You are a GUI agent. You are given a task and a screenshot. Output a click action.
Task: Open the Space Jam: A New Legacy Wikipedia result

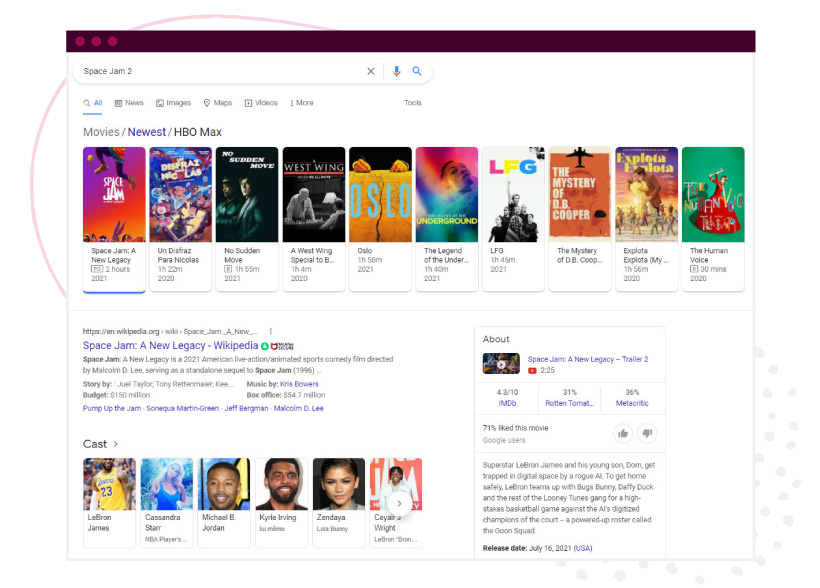coord(170,346)
